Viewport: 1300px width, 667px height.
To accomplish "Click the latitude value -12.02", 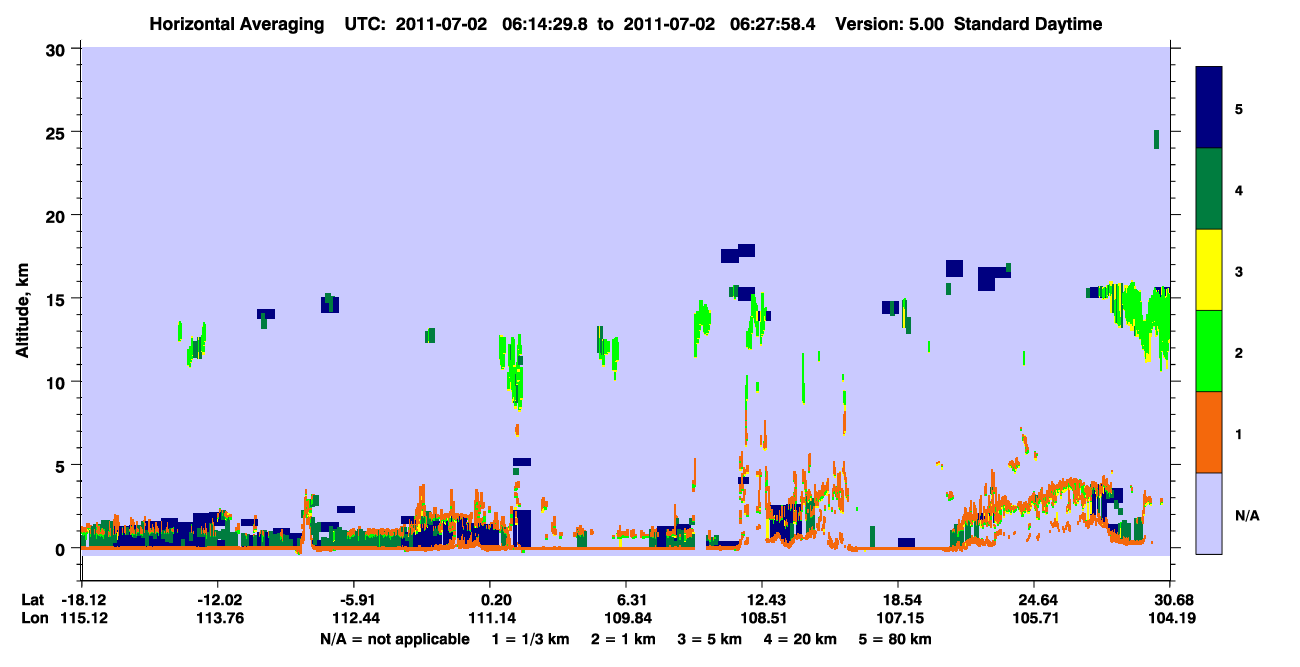I will [x=217, y=599].
